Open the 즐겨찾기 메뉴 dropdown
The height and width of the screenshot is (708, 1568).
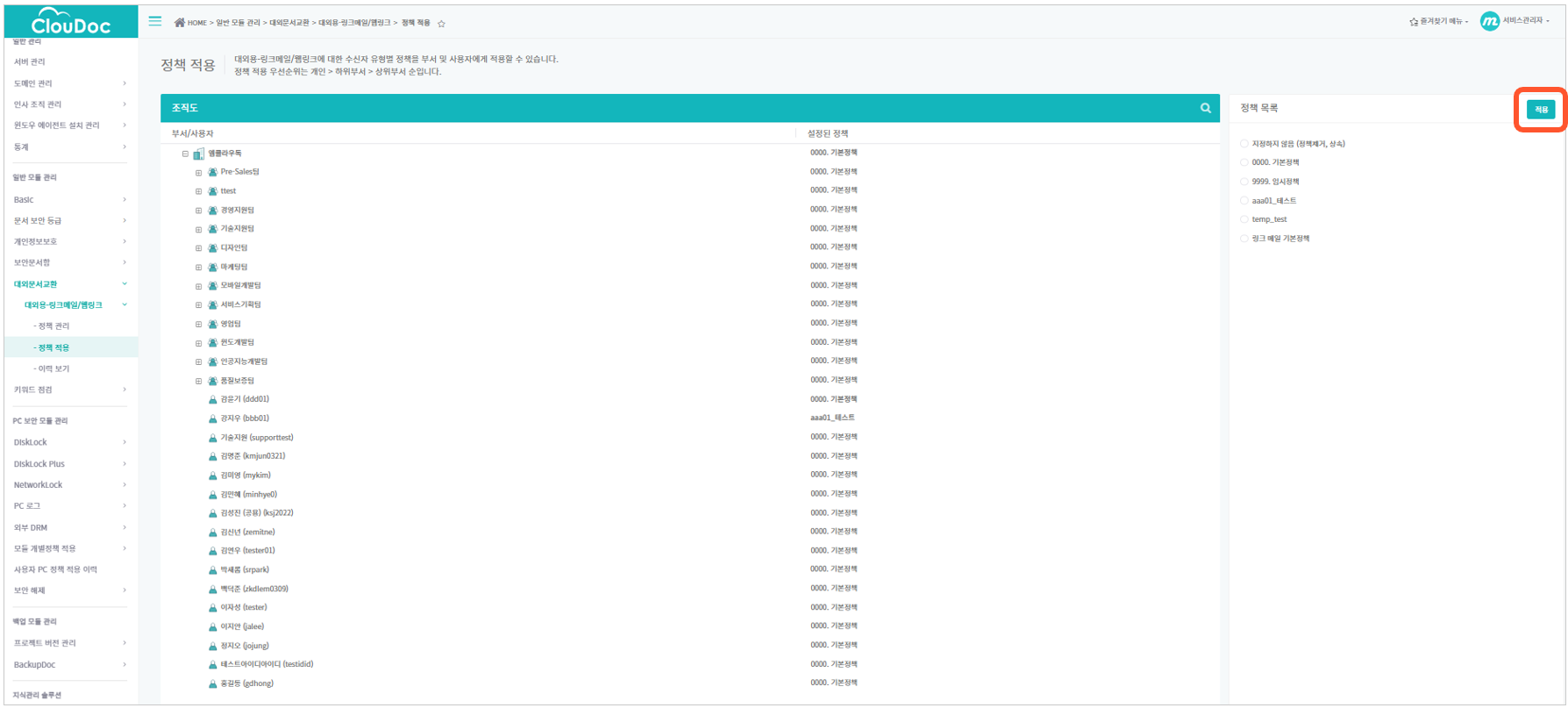1438,22
